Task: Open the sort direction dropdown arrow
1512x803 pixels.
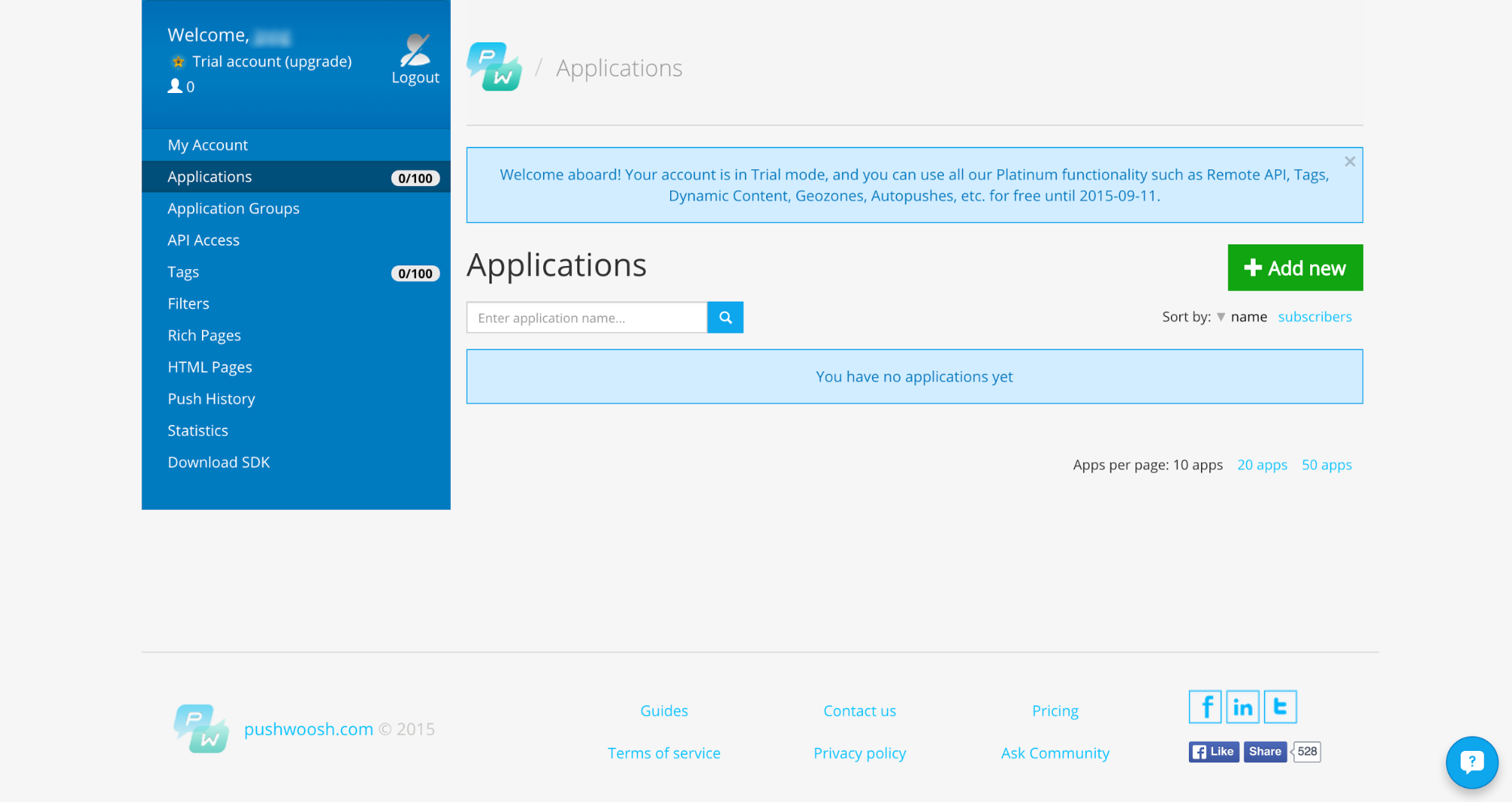Action: coord(1221,317)
